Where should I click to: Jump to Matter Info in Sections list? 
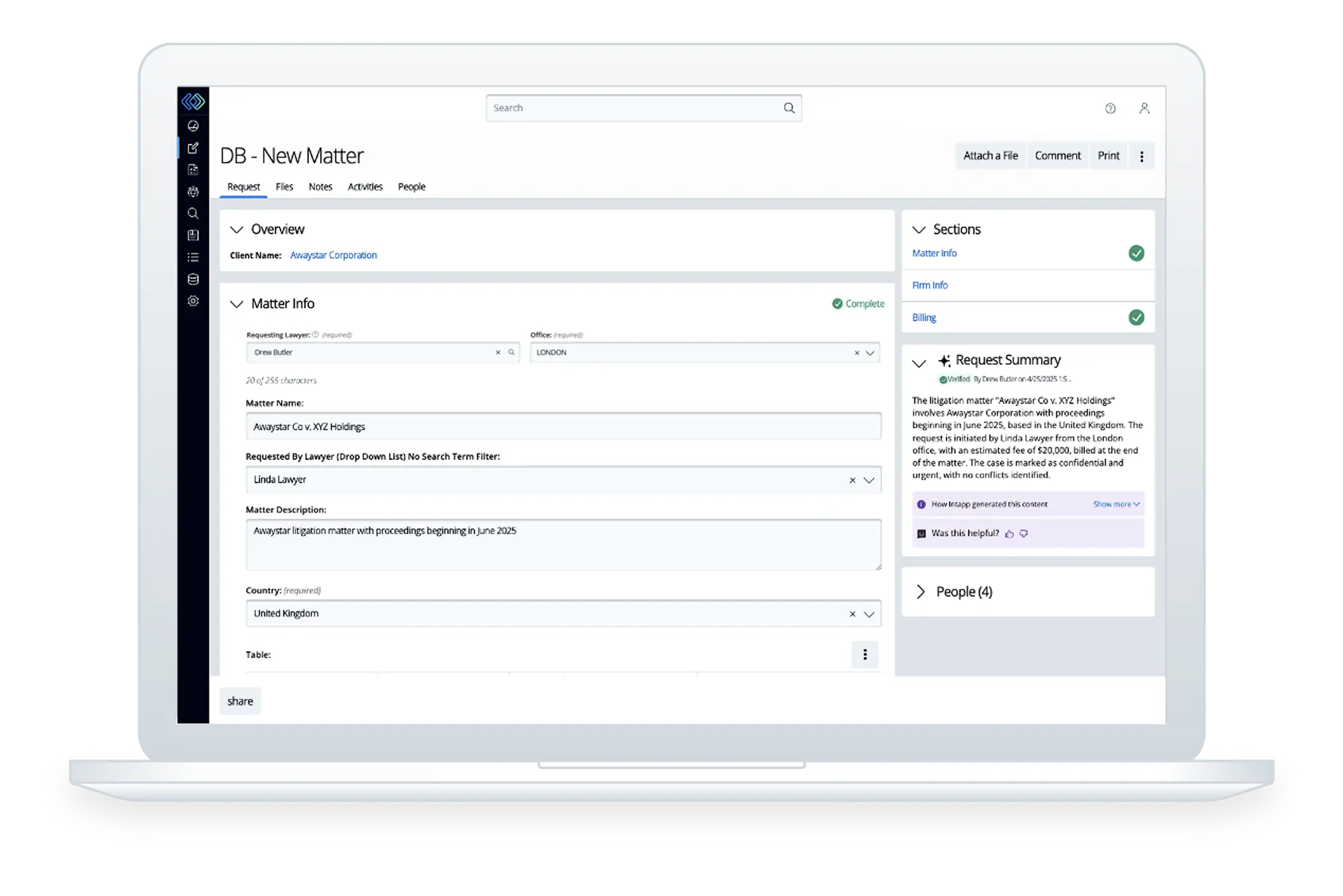(934, 253)
